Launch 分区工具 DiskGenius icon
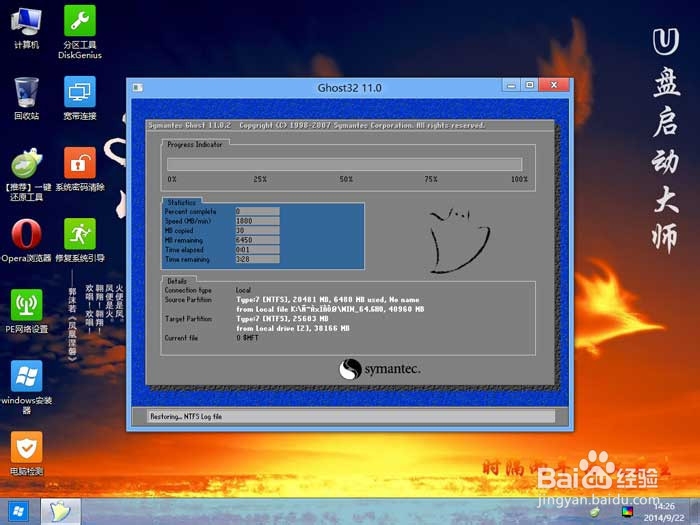700x525 pixels. 79,32
